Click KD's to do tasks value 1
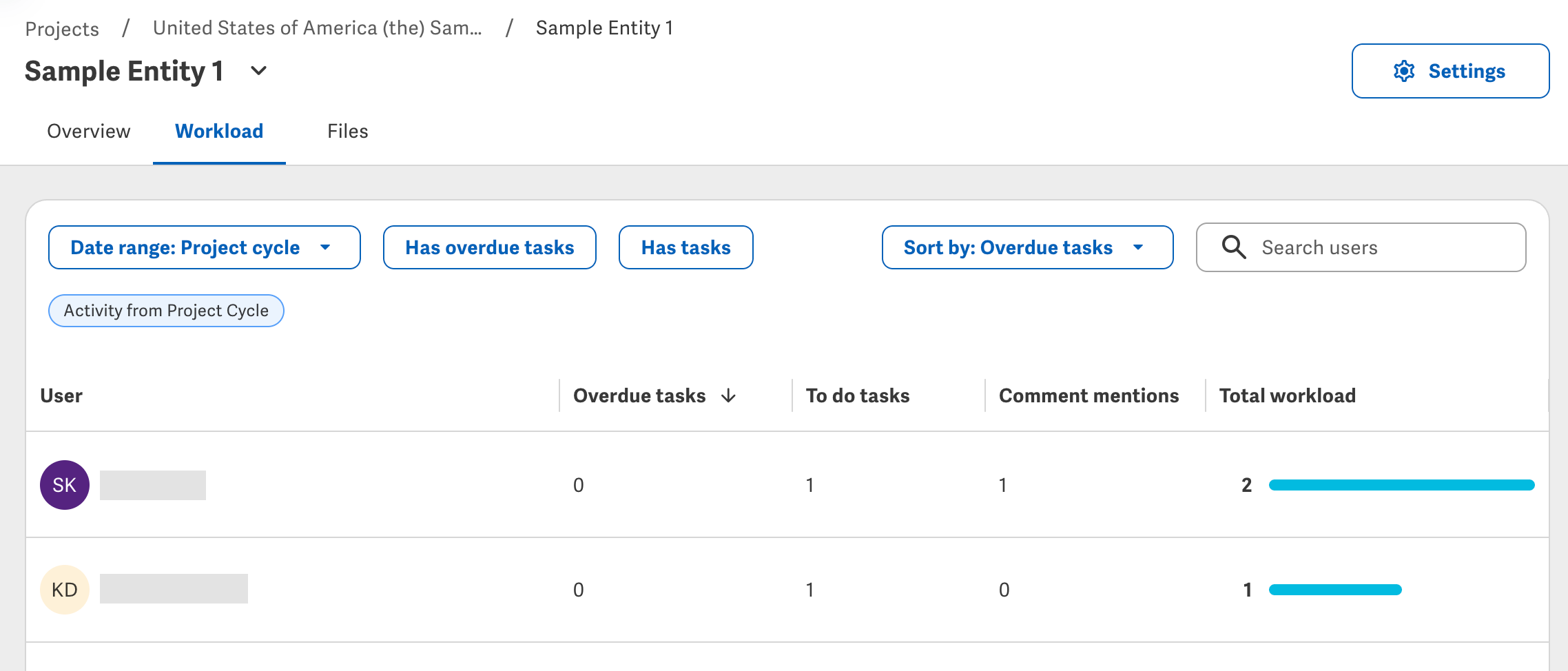 [810, 590]
